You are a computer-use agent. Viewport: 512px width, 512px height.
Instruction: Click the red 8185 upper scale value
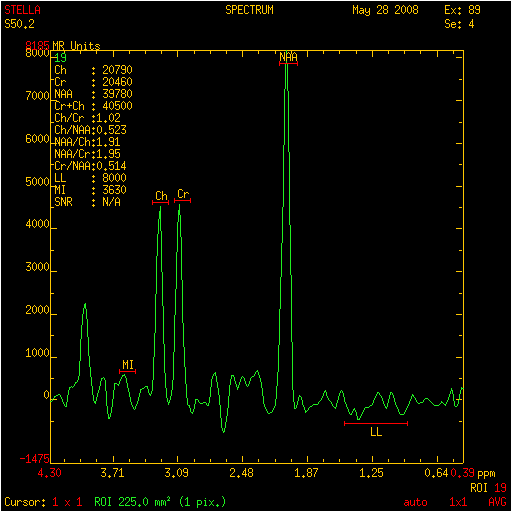coord(37,45)
